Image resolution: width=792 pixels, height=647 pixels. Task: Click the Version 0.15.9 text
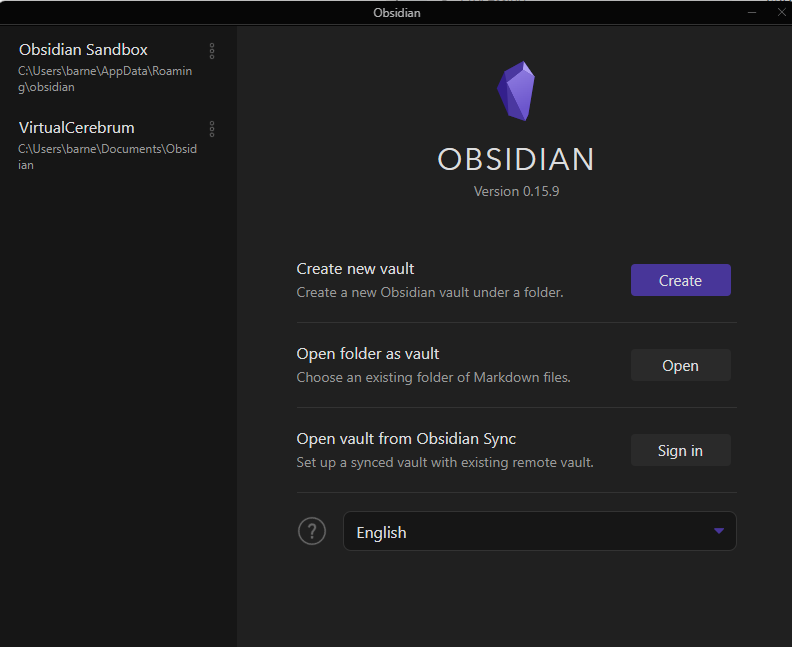click(x=516, y=191)
